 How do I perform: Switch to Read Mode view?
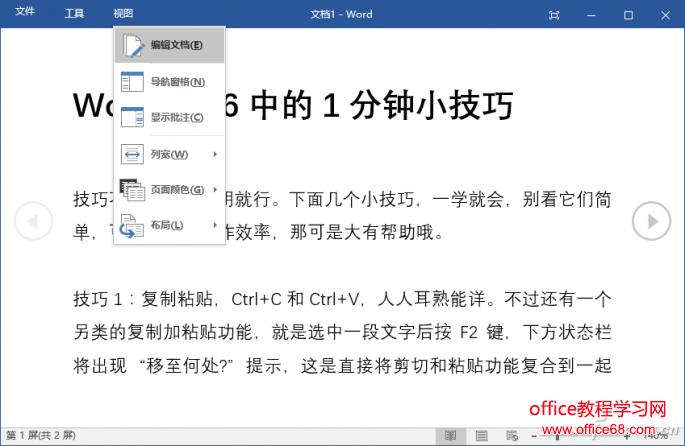click(x=450, y=436)
